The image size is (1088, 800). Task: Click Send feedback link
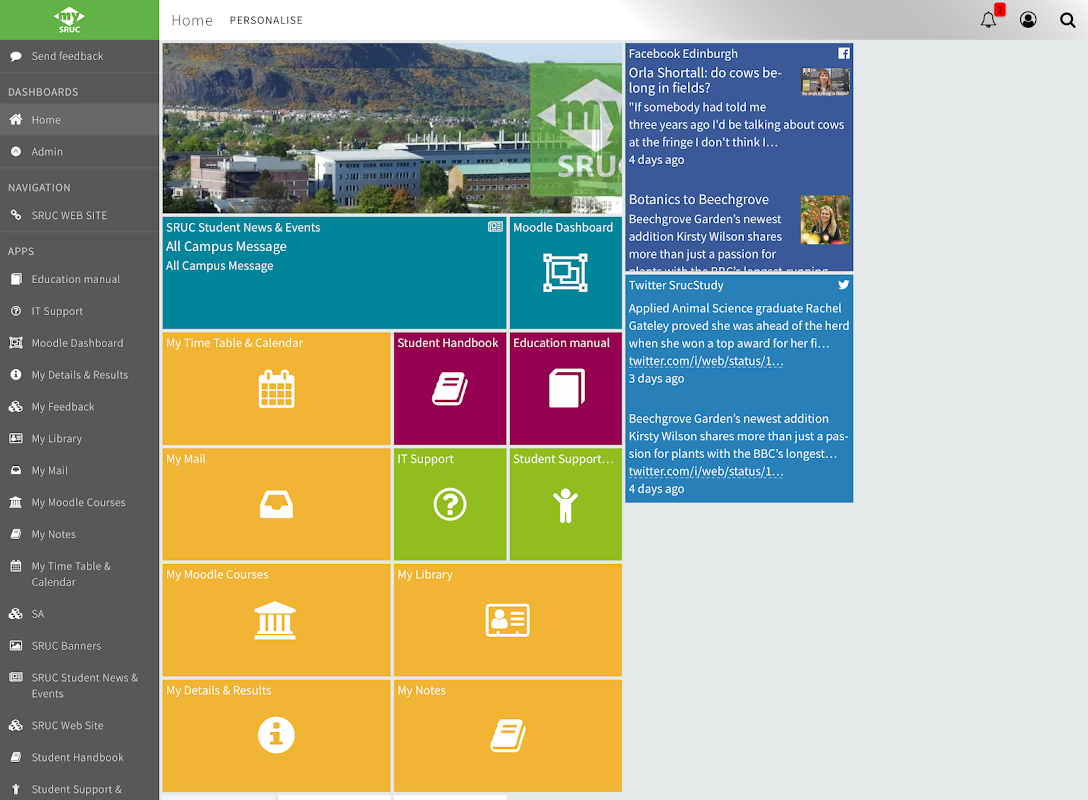pos(67,56)
